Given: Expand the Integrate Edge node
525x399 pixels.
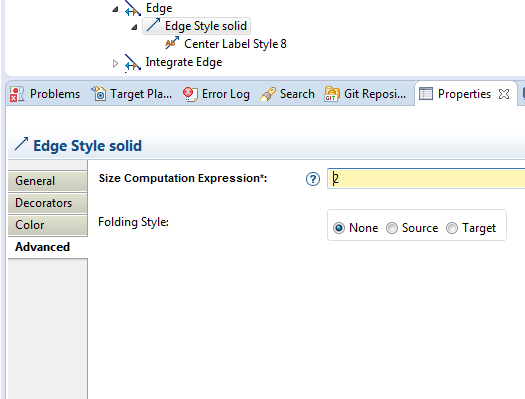Looking at the screenshot, I should tap(116, 63).
